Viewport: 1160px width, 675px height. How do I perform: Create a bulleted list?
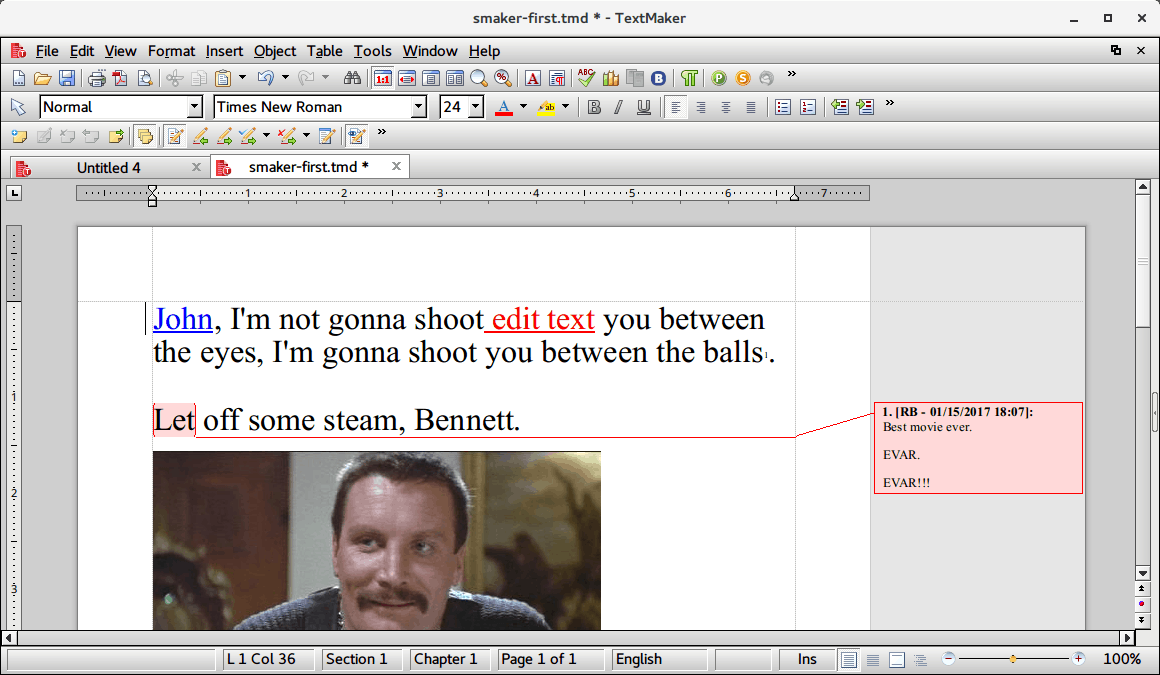(x=783, y=107)
